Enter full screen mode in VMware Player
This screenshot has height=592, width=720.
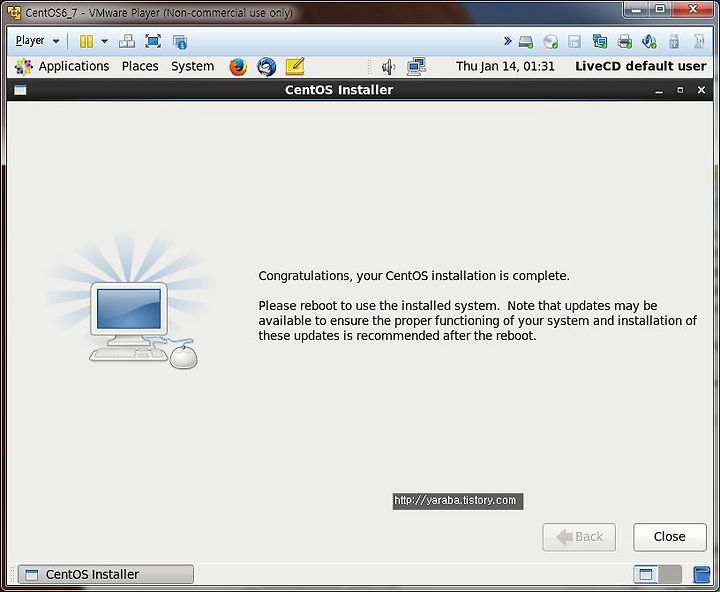(x=153, y=41)
